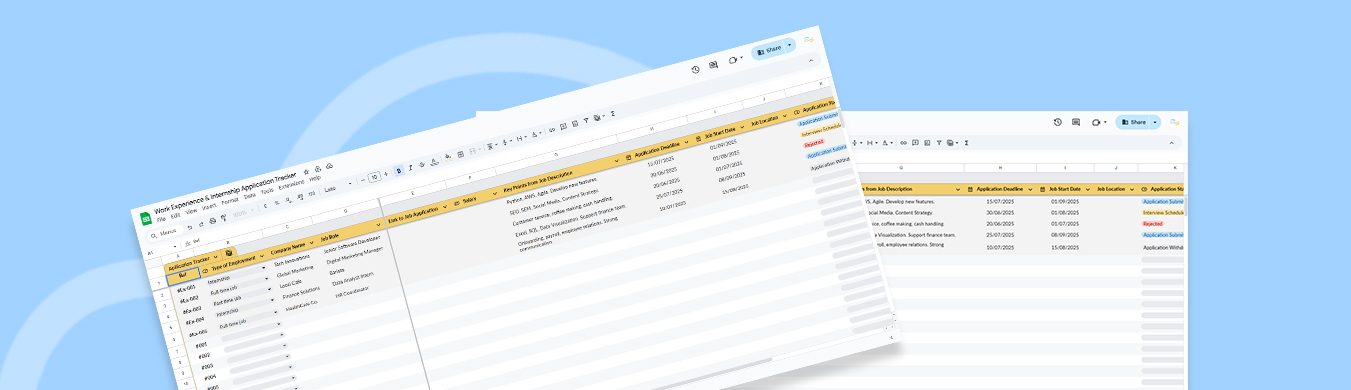Click Sheets logo in tilted left window
Screen dimensions: 1351x390
[x=145, y=218]
